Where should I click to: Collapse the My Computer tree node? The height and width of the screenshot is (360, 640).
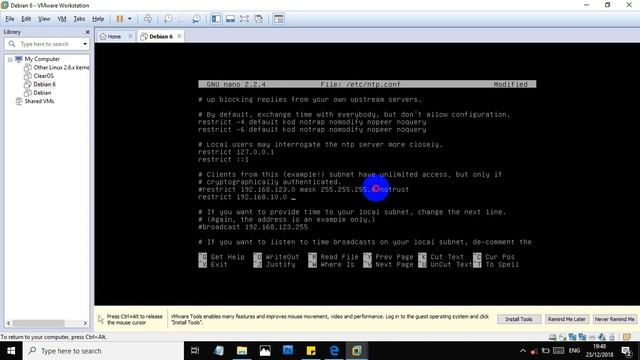coord(10,60)
